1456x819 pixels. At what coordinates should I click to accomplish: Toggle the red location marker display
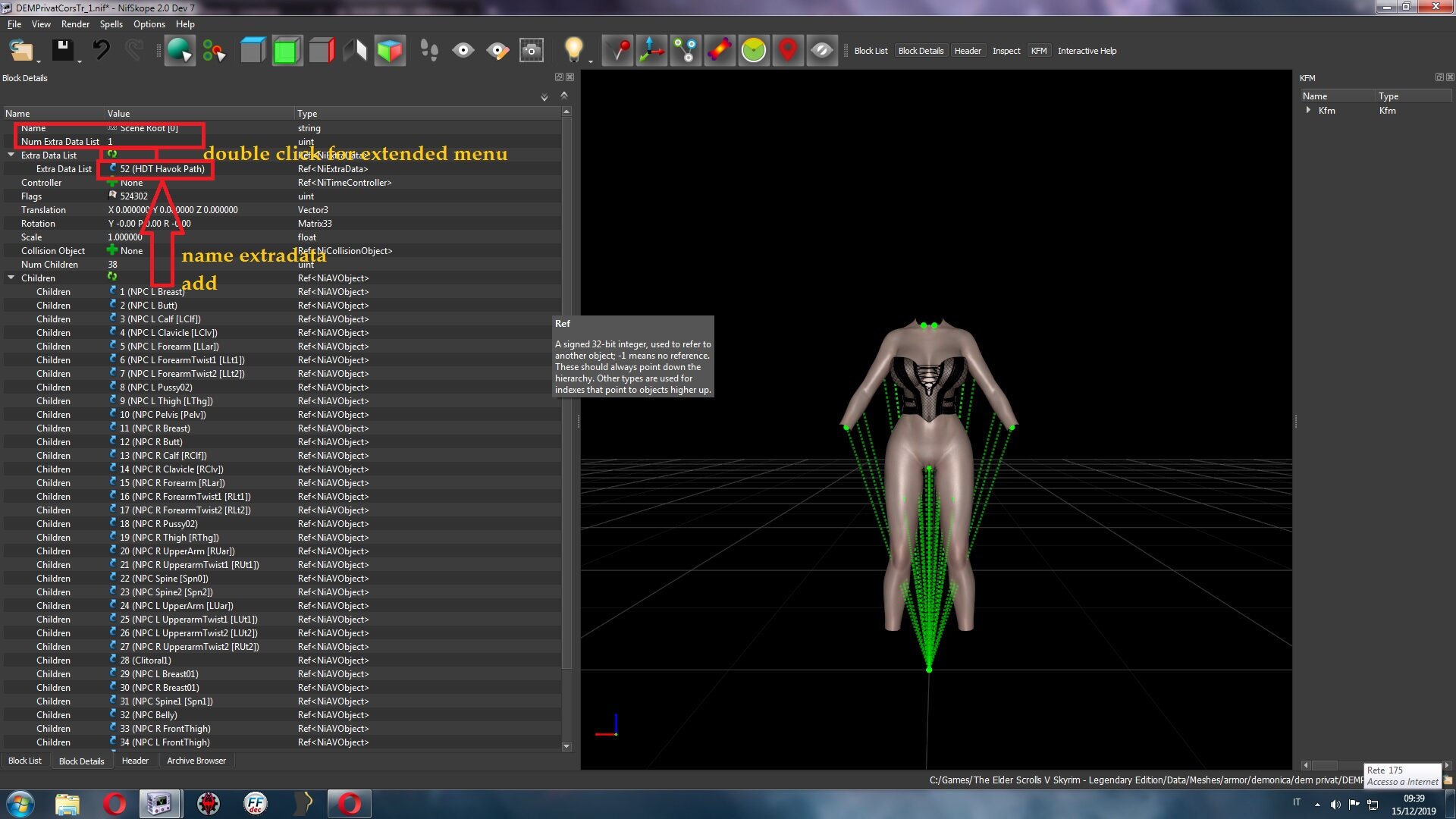(x=788, y=51)
